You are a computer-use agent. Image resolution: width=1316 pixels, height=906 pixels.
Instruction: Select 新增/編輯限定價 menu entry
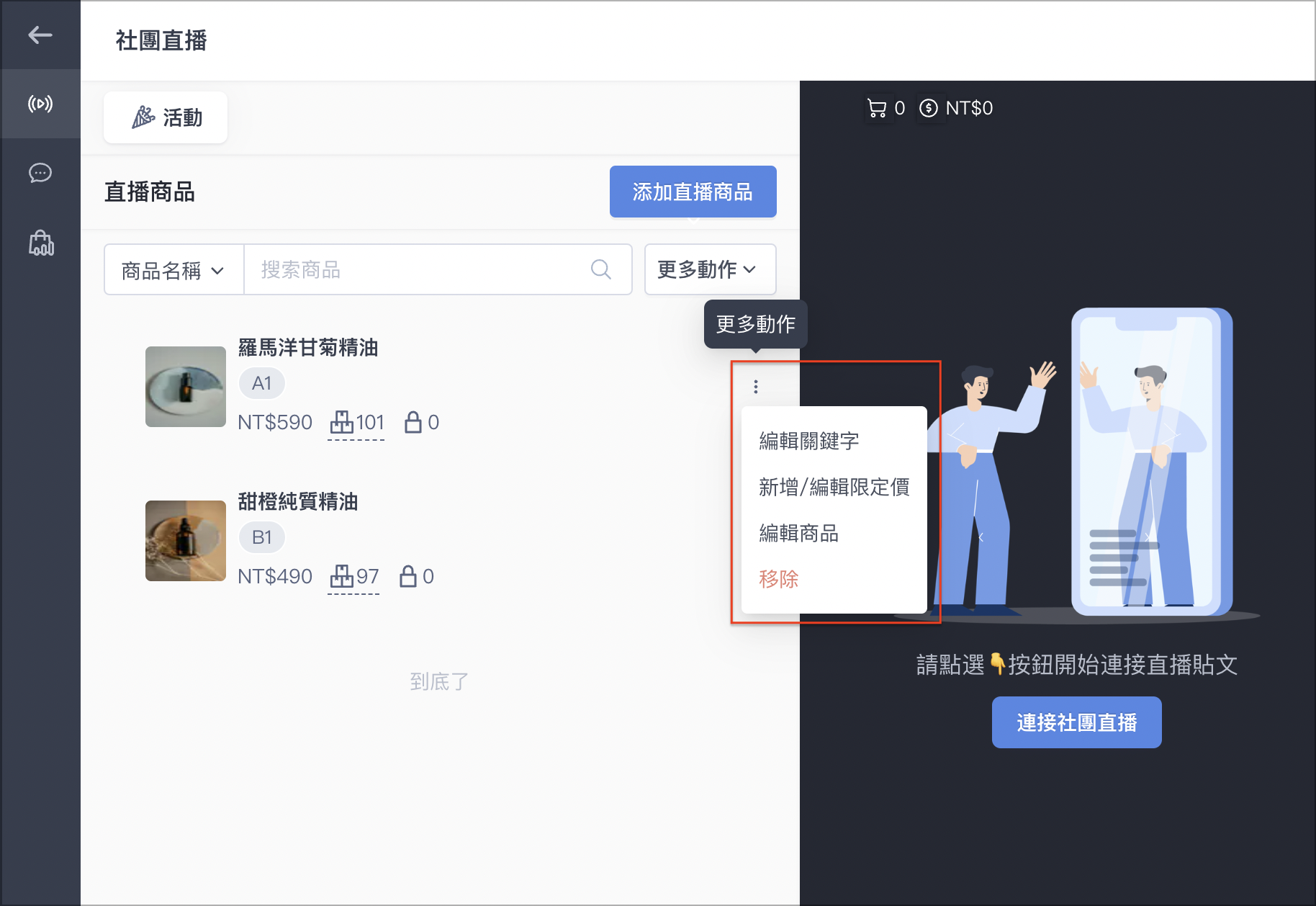pos(834,487)
